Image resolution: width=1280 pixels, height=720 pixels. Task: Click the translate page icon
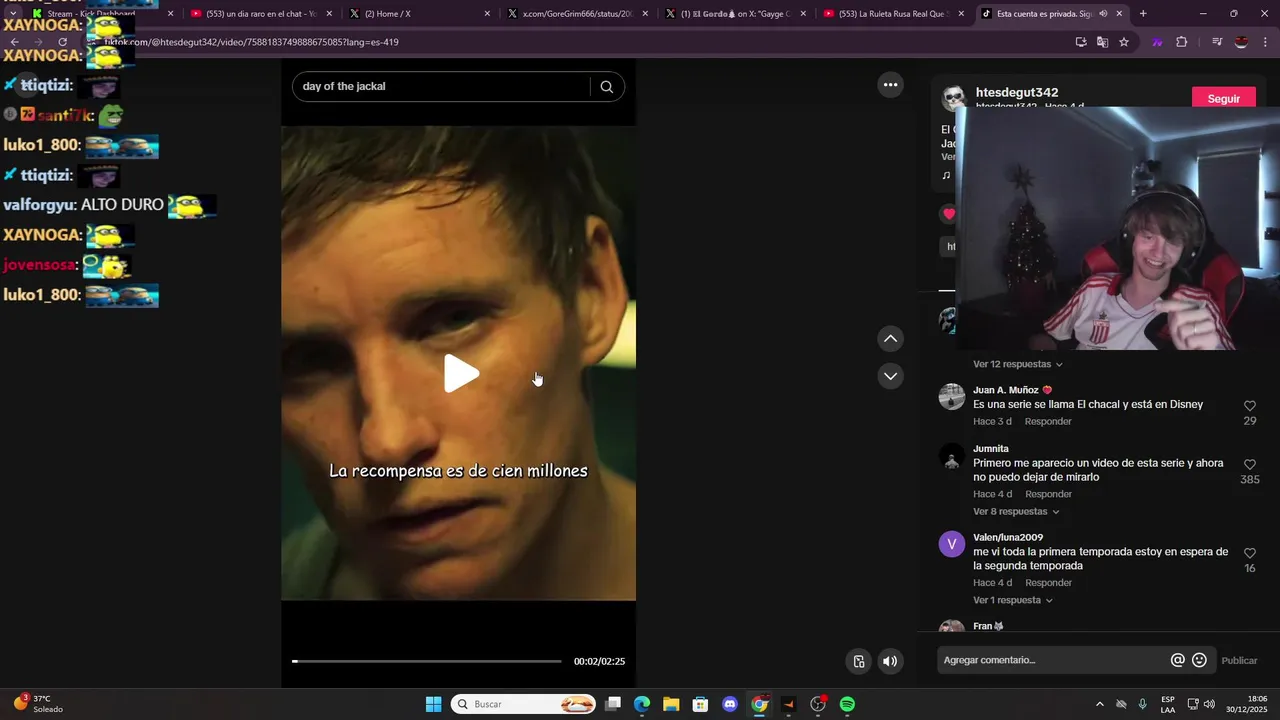[x=1102, y=42]
